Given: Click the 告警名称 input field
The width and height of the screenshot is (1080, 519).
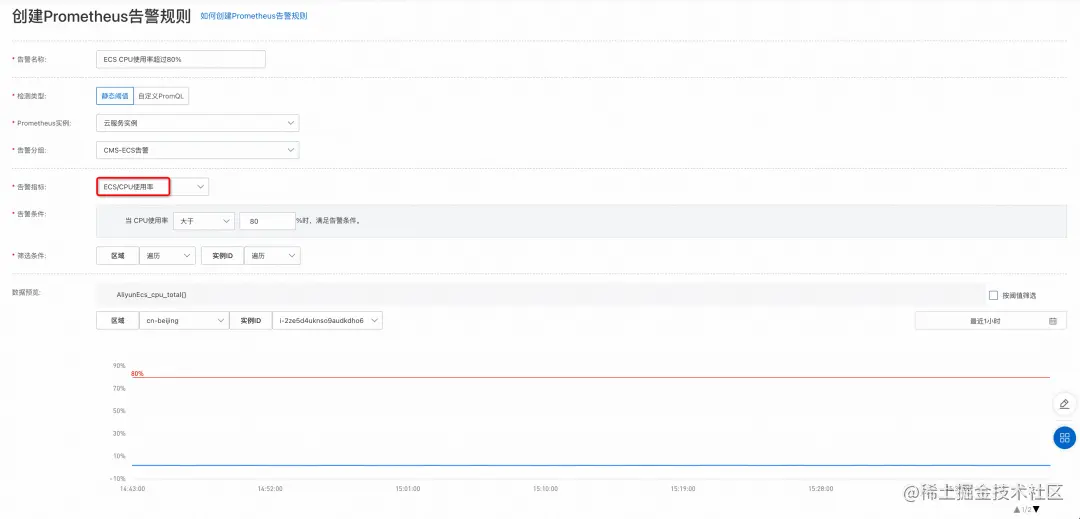Looking at the screenshot, I should (180, 60).
